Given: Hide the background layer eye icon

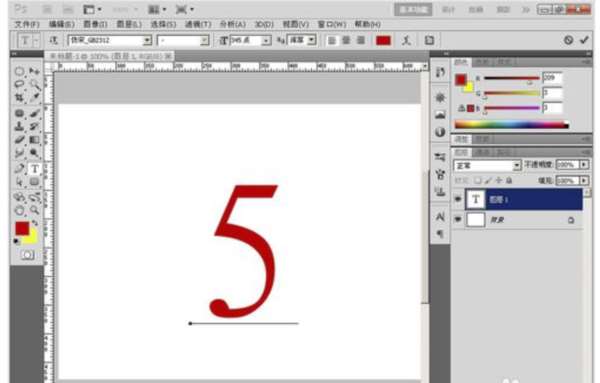Looking at the screenshot, I should [458, 219].
